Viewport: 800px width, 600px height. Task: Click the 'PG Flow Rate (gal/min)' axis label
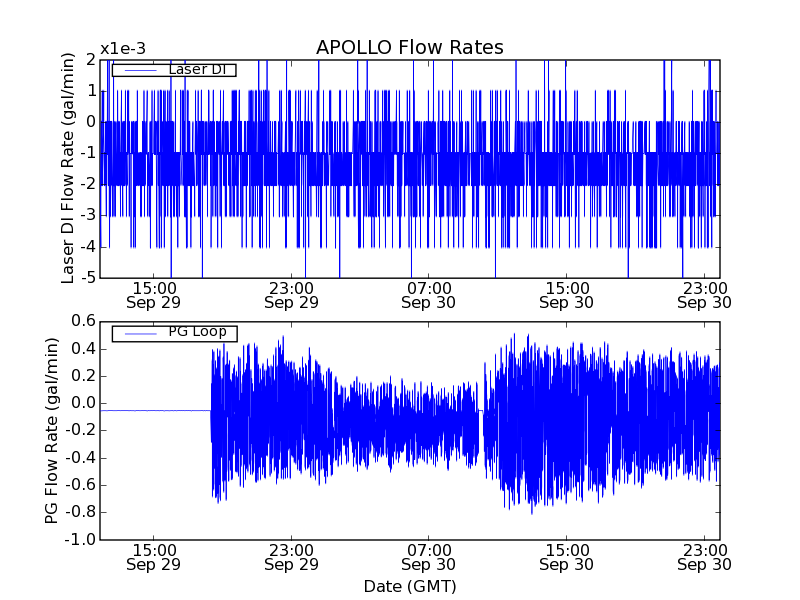click(52, 431)
